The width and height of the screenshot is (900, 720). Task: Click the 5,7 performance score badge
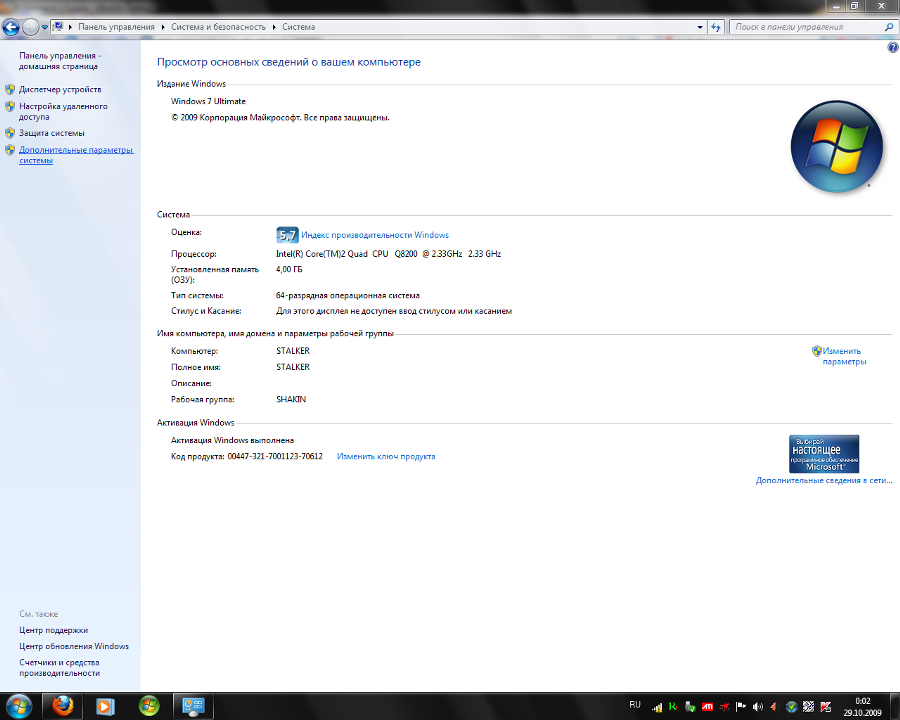287,235
